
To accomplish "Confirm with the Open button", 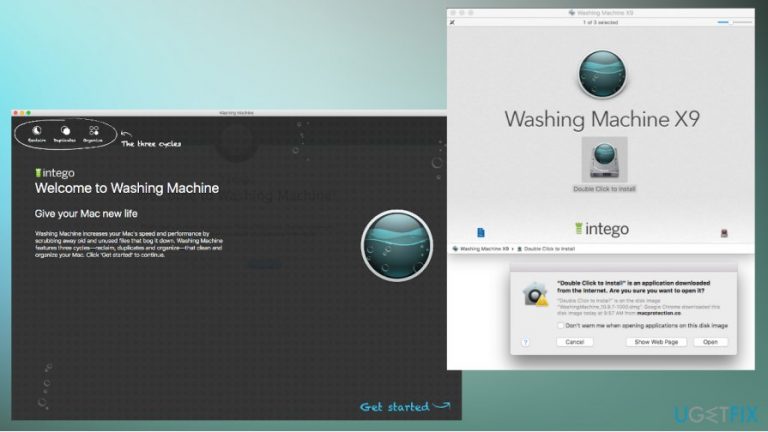I will pyautogui.click(x=710, y=342).
